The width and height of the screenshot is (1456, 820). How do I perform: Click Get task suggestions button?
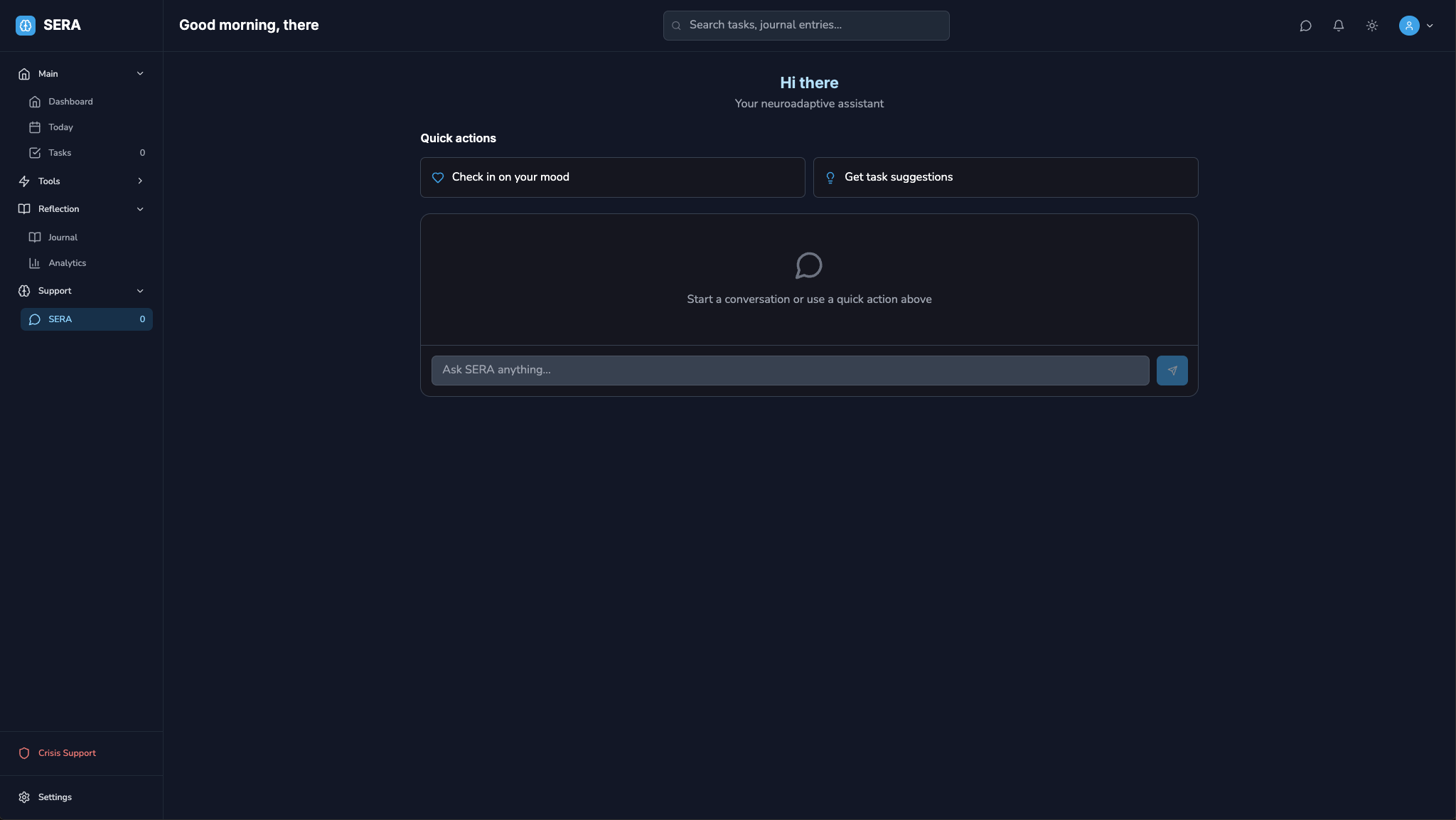coord(1005,177)
